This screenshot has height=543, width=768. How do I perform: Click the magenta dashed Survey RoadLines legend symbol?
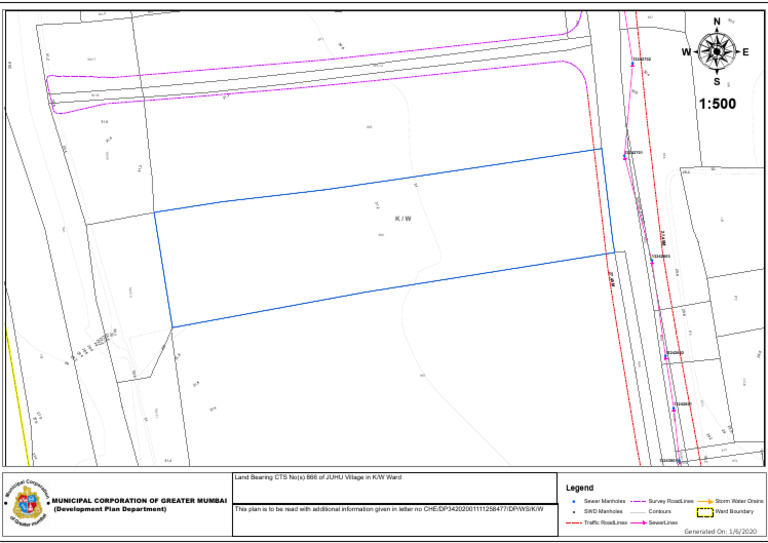tap(638, 501)
